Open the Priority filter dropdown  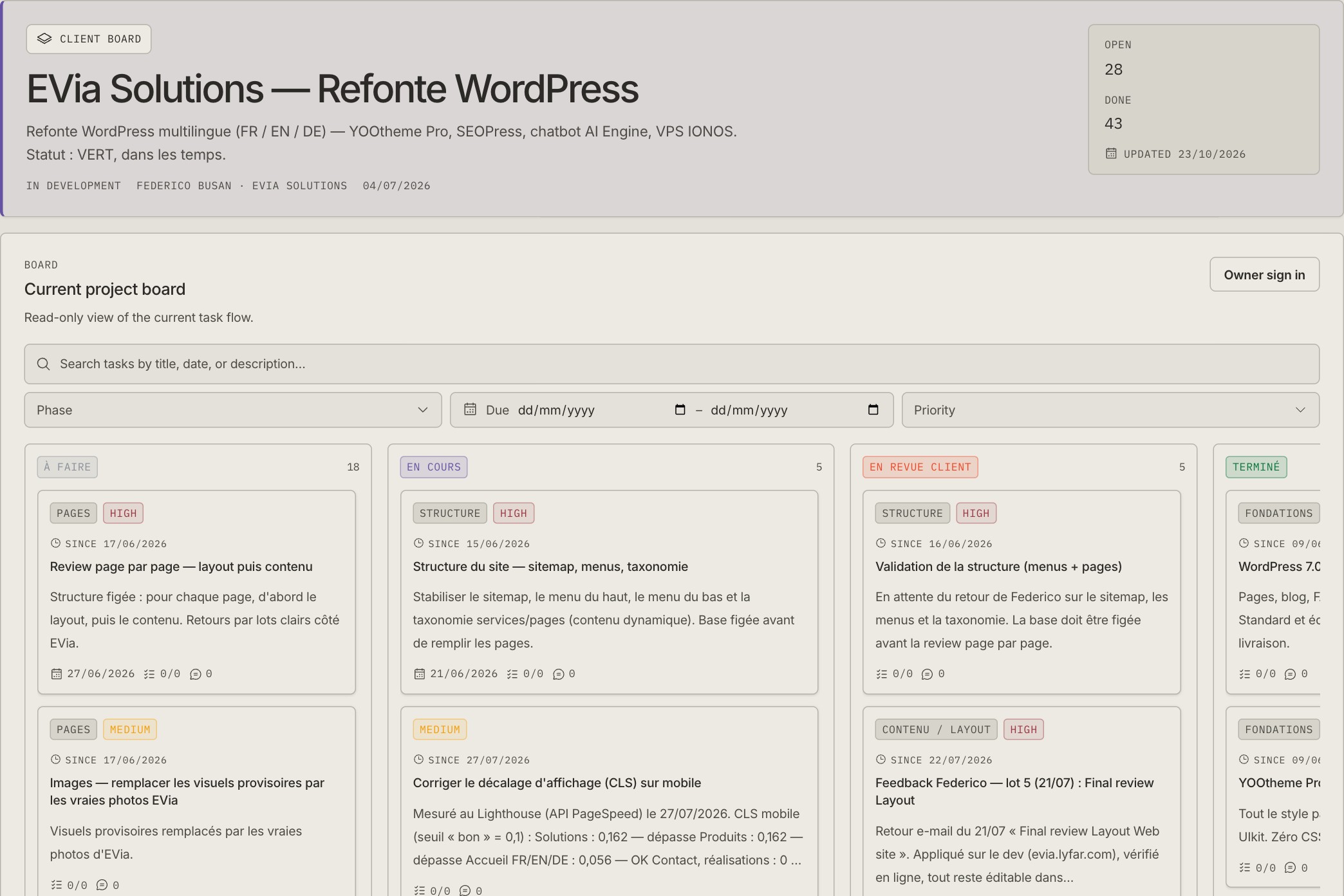tap(1110, 410)
